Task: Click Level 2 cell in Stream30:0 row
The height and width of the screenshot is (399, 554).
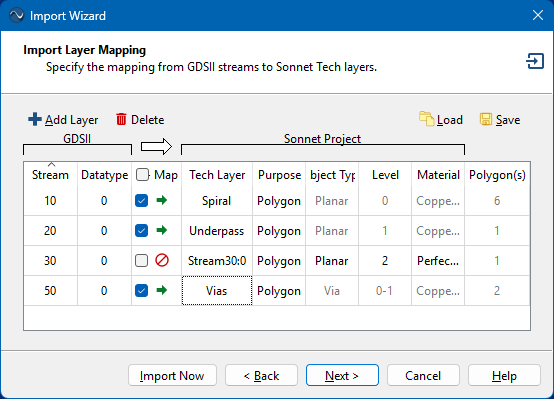Action: tap(385, 261)
